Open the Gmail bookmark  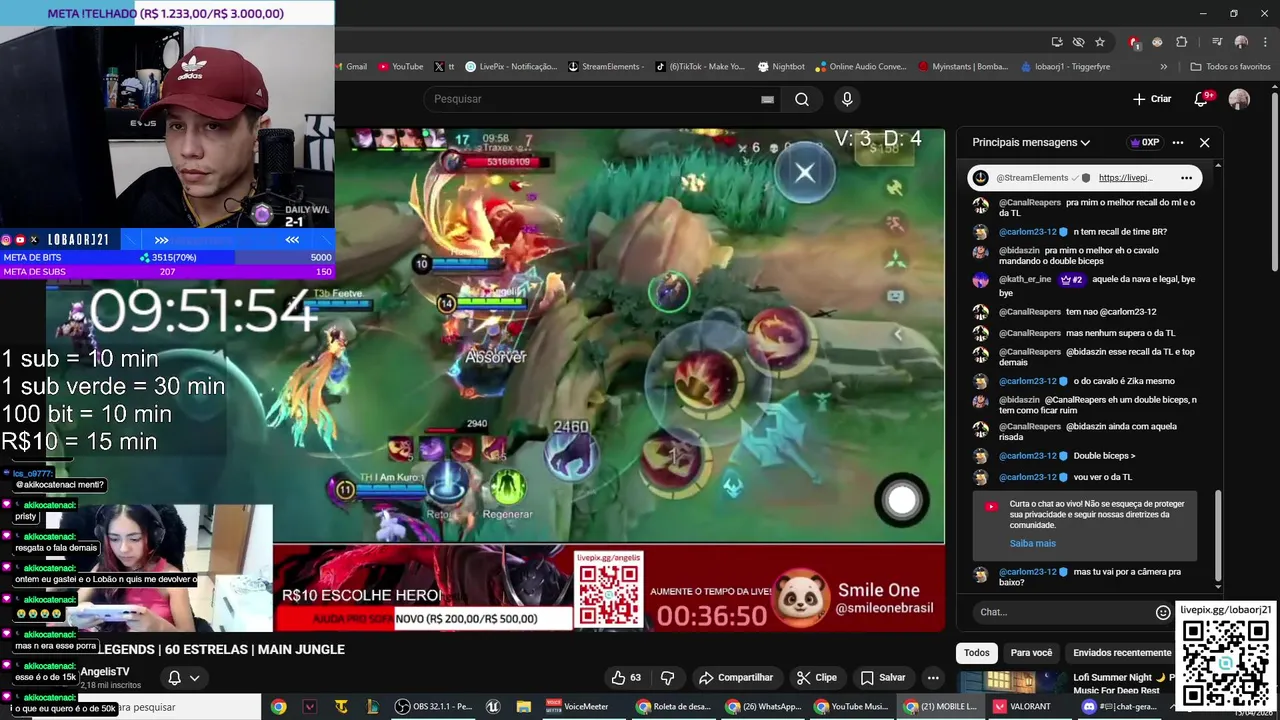[x=349, y=67]
